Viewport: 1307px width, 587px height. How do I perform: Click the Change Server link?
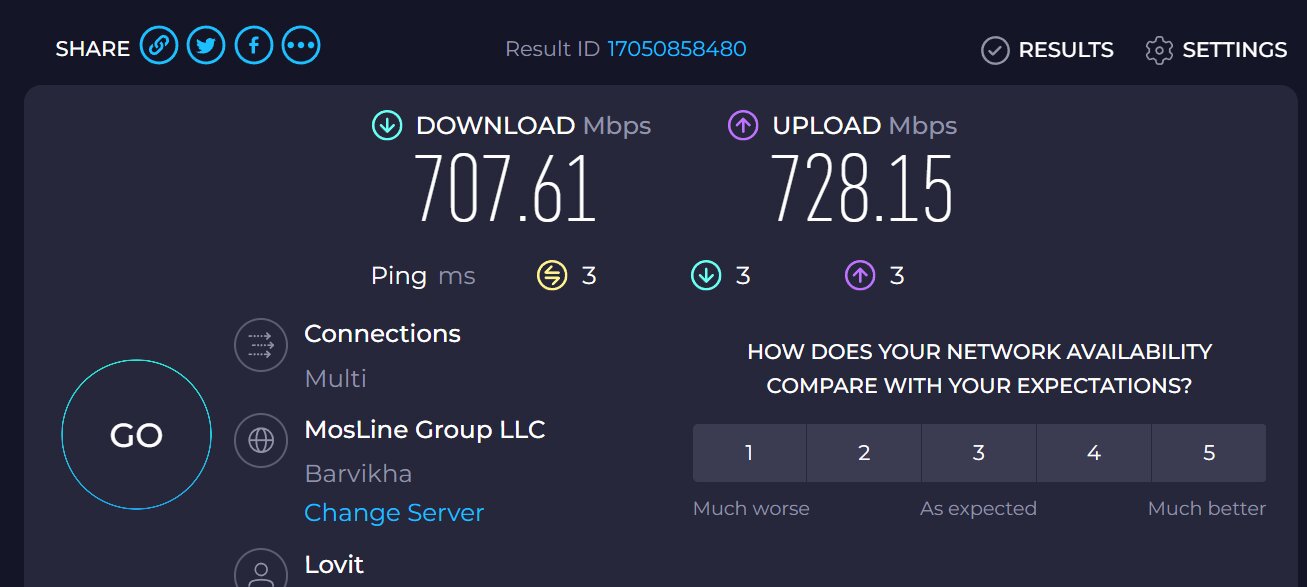pos(394,513)
